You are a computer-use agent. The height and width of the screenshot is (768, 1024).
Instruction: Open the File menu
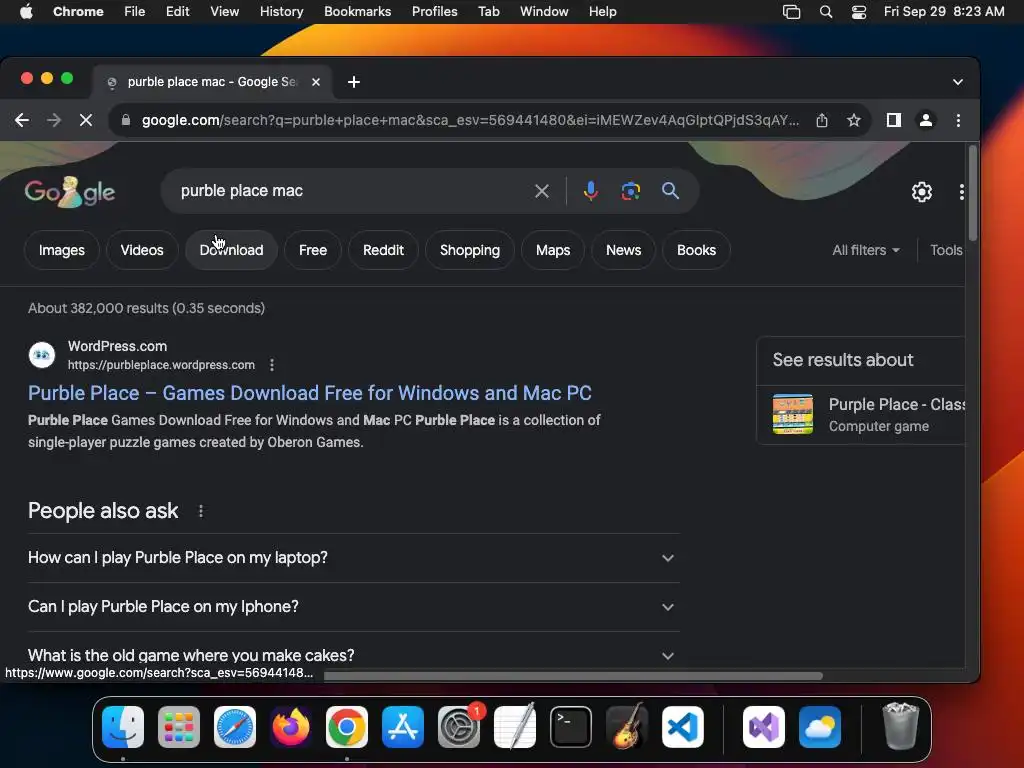(x=135, y=11)
